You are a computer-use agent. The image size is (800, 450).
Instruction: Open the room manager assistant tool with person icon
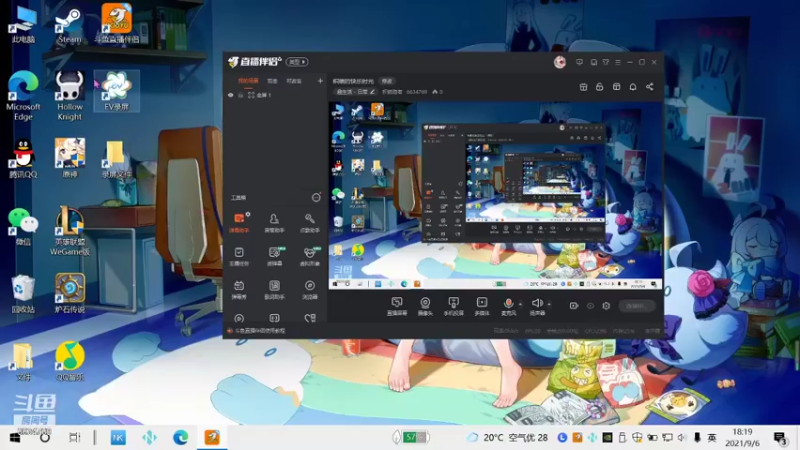point(274,223)
